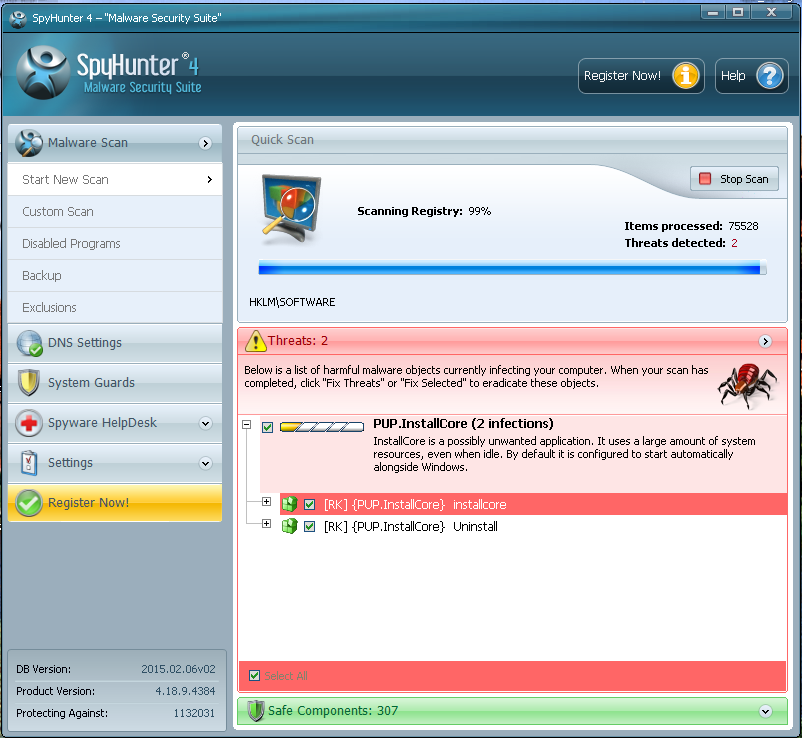The width and height of the screenshot is (802, 738).
Task: Expand the installcore infection row
Action: click(x=266, y=501)
